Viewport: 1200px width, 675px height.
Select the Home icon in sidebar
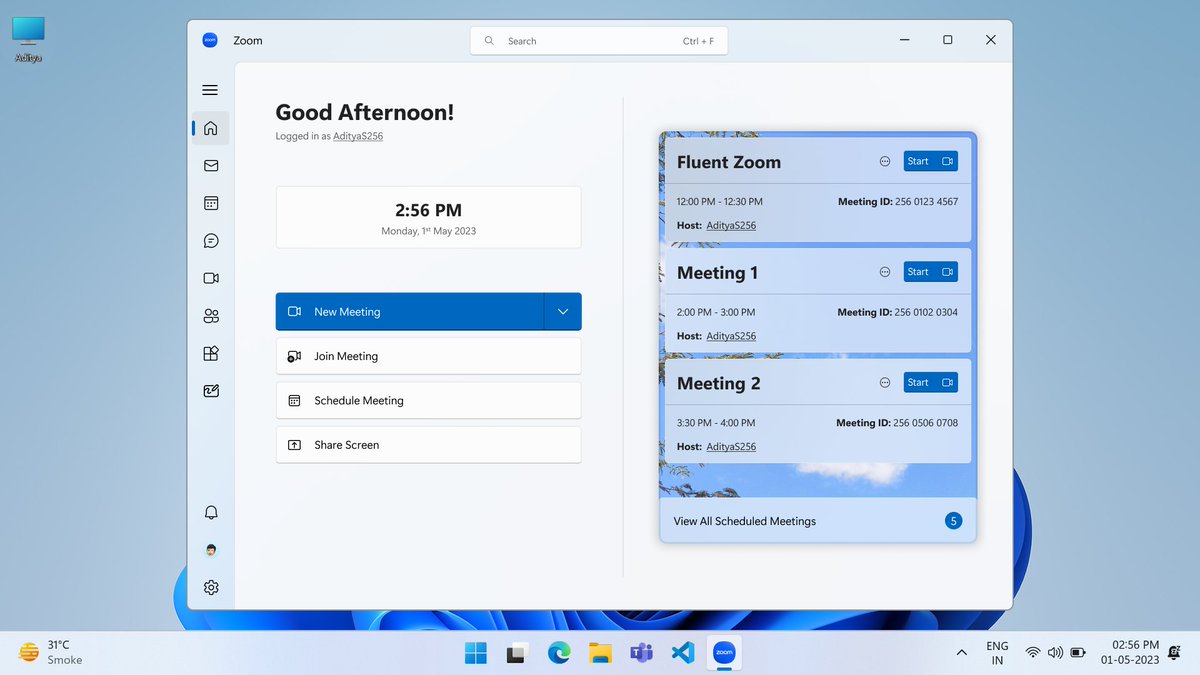(x=210, y=128)
